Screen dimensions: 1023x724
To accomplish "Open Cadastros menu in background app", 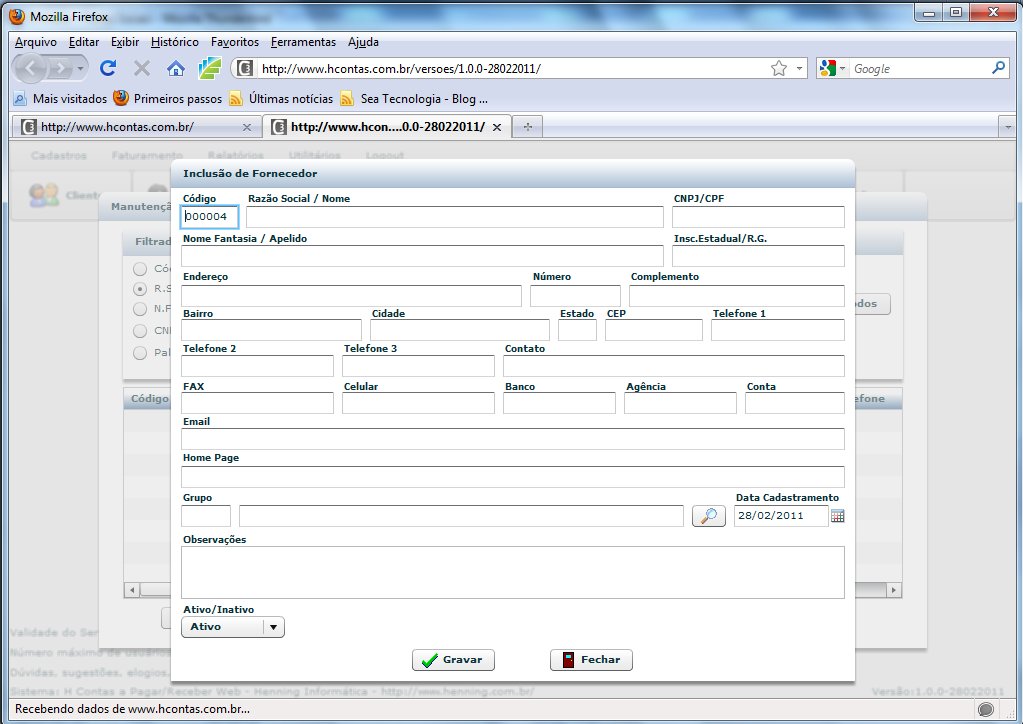I will (59, 155).
